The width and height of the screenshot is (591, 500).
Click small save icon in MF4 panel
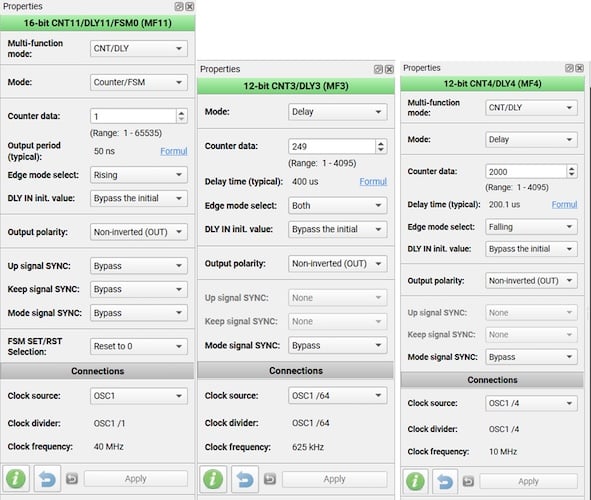pyautogui.click(x=468, y=481)
